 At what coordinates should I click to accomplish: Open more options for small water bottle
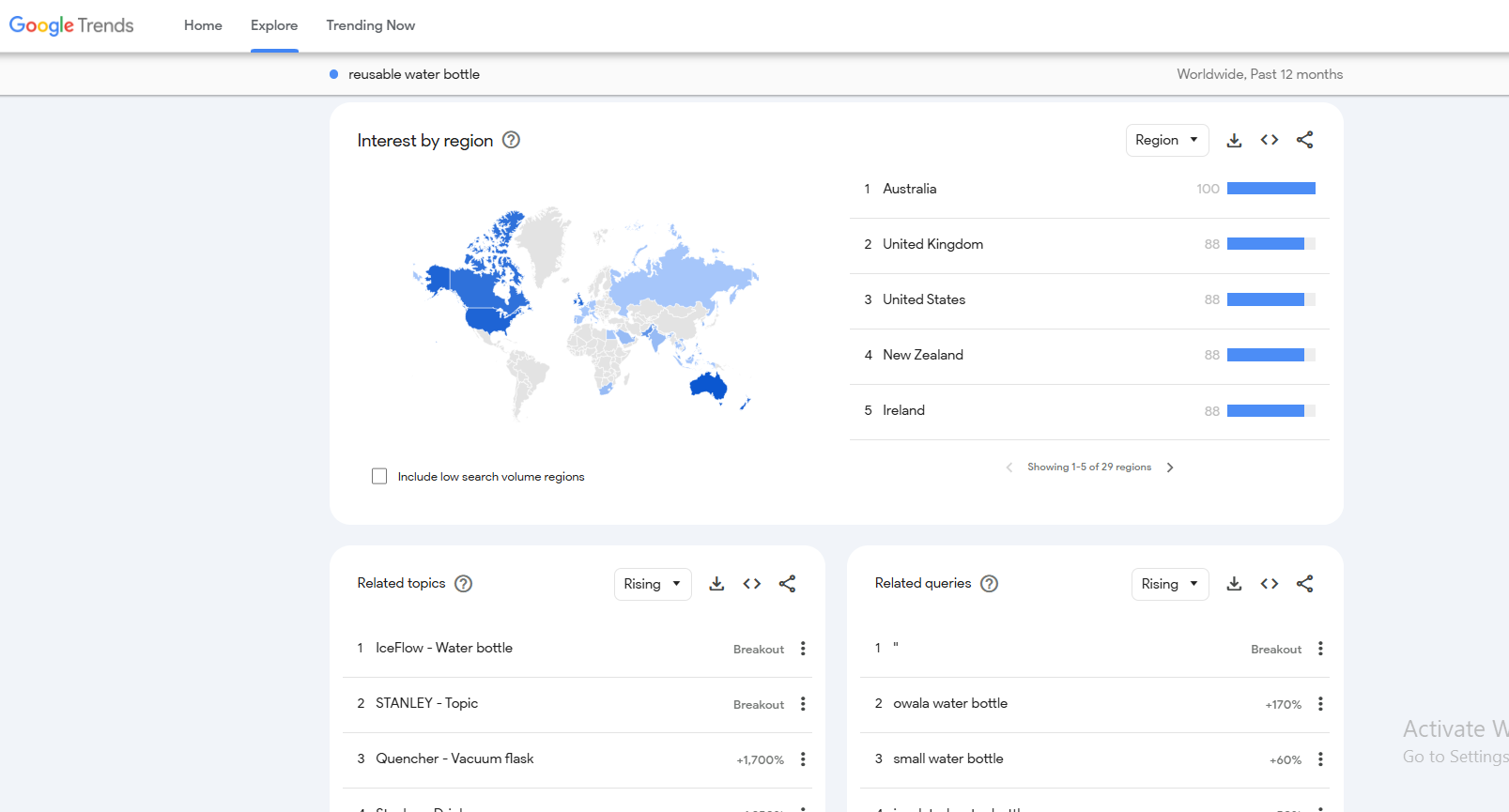tap(1320, 759)
